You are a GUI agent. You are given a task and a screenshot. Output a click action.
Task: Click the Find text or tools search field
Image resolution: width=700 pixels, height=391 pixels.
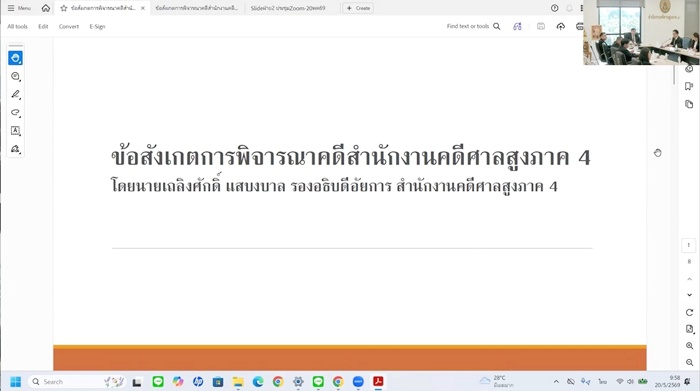click(473, 26)
